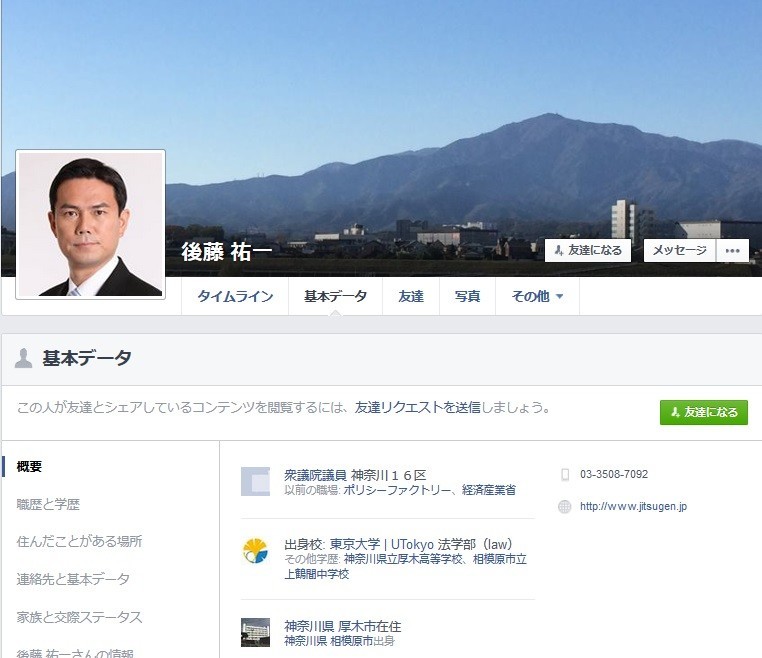The image size is (762, 658).
Task: Click the workplace placeholder icon
Action: click(256, 481)
